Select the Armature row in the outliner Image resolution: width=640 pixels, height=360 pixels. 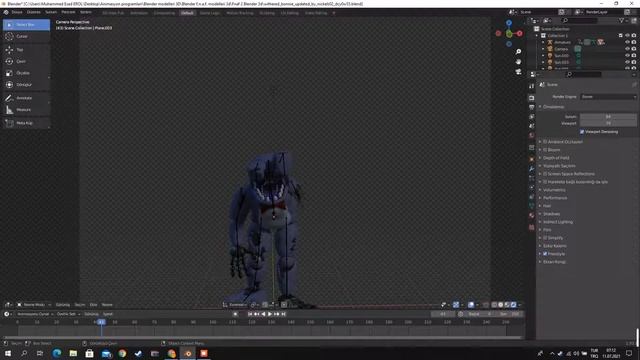pyautogui.click(x=562, y=42)
